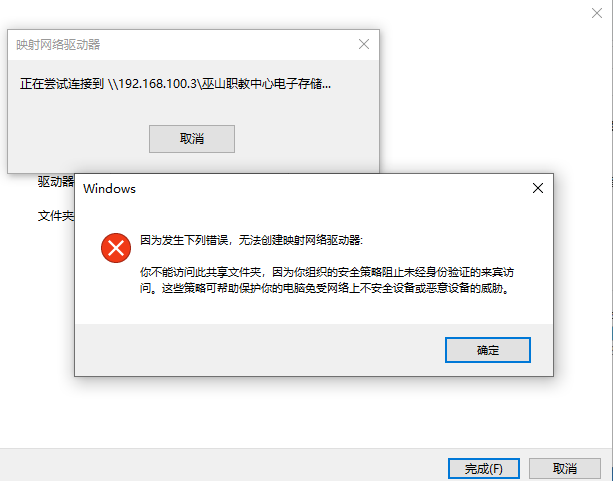This screenshot has width=613, height=481.
Task: Select the 驱动器 label in the wizard
Action: point(56,181)
